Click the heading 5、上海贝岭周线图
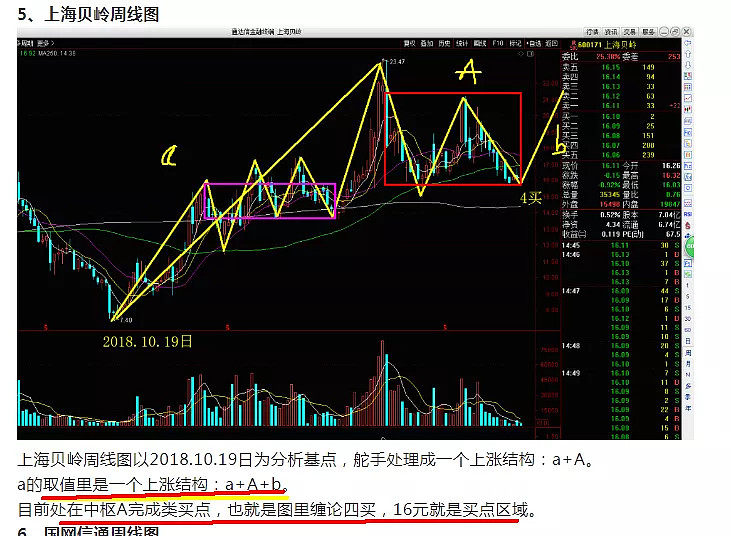731x536 pixels. coord(88,14)
